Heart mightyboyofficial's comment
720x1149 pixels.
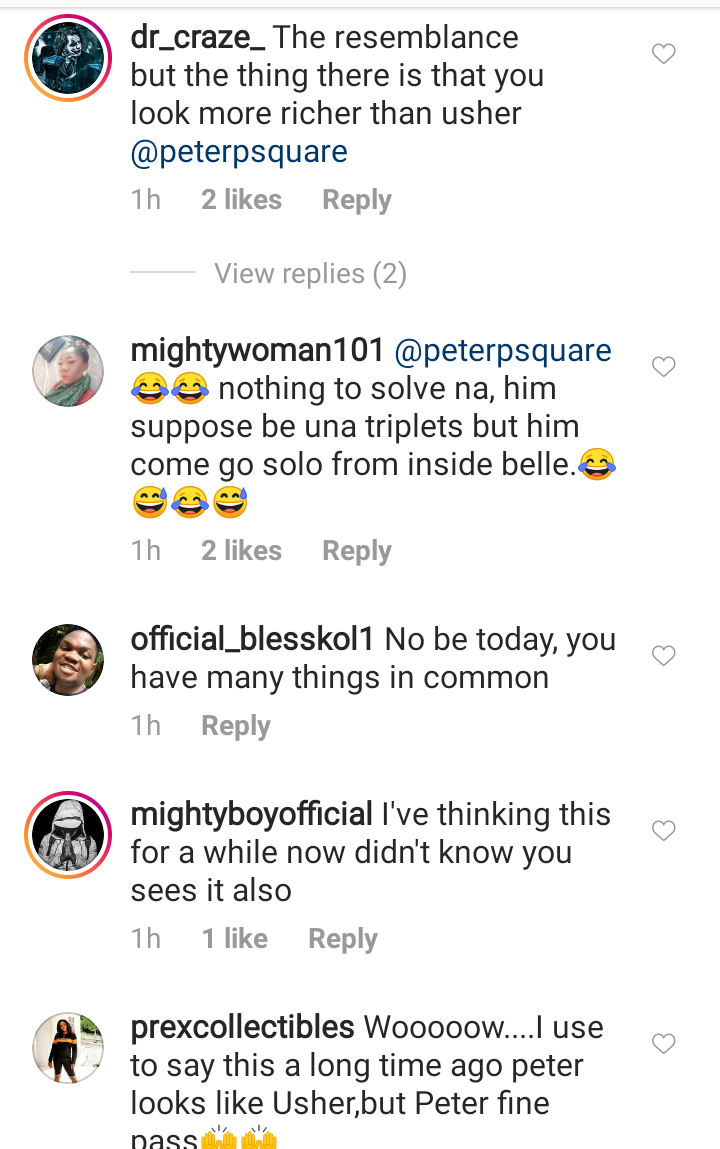[x=664, y=831]
